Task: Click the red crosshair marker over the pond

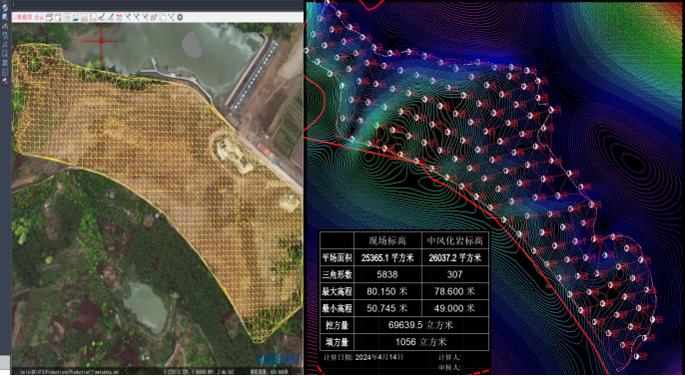Action: pos(101,41)
